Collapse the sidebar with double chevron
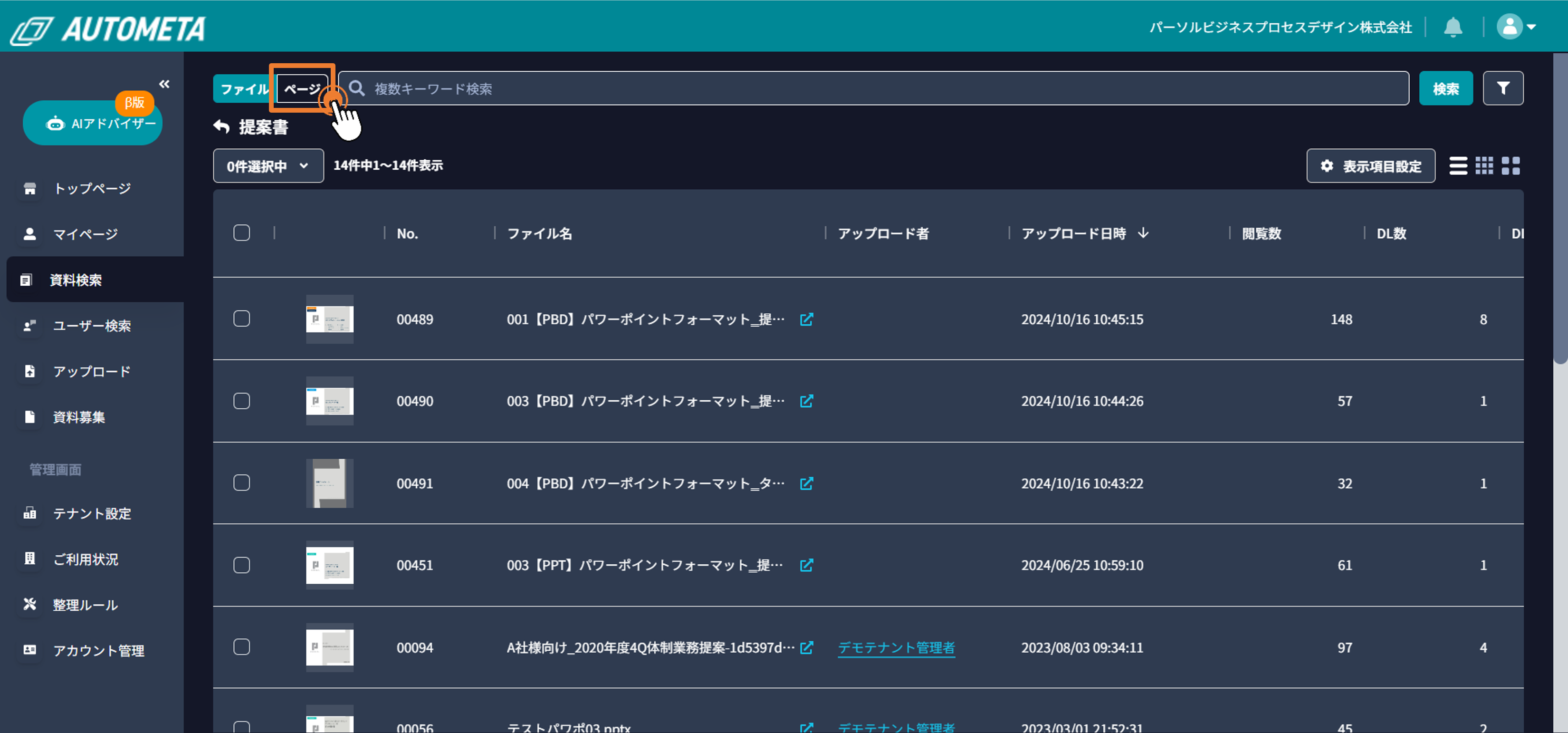This screenshot has height=733, width=1568. [x=164, y=83]
